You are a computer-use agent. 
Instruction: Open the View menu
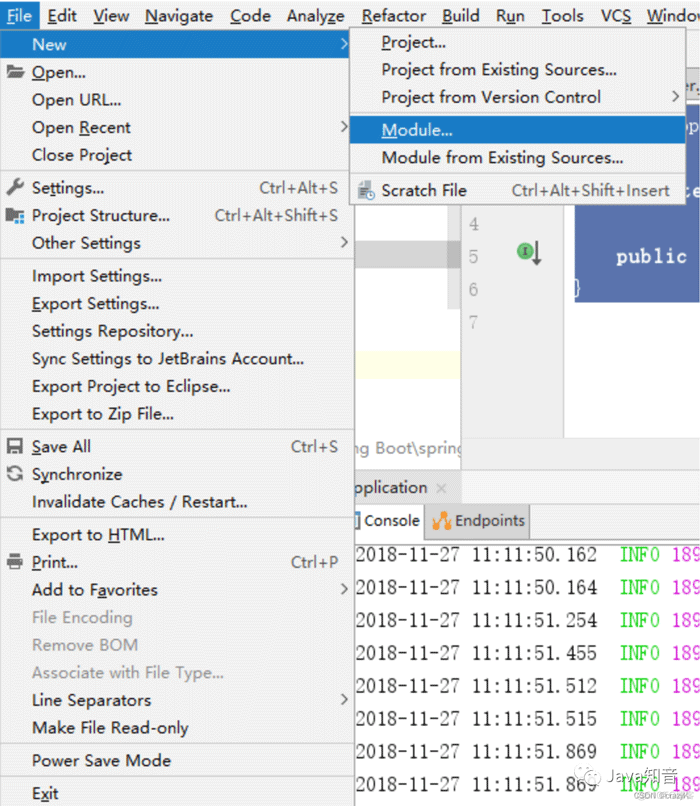111,16
